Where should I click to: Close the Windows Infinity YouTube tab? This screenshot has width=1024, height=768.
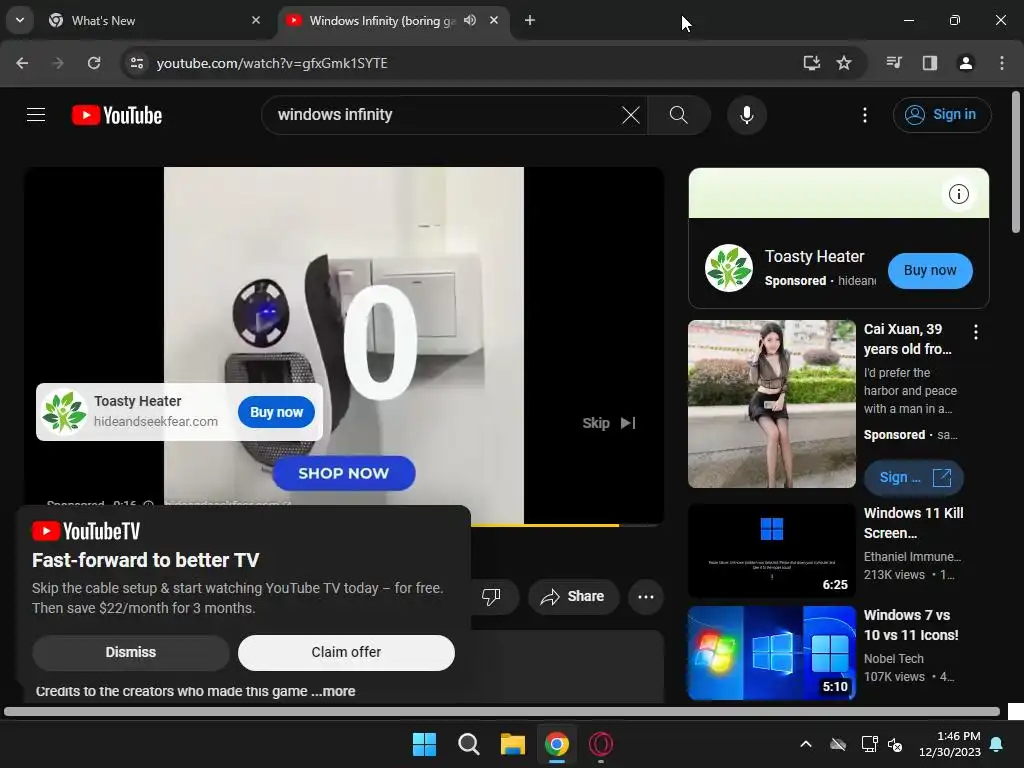point(494,20)
